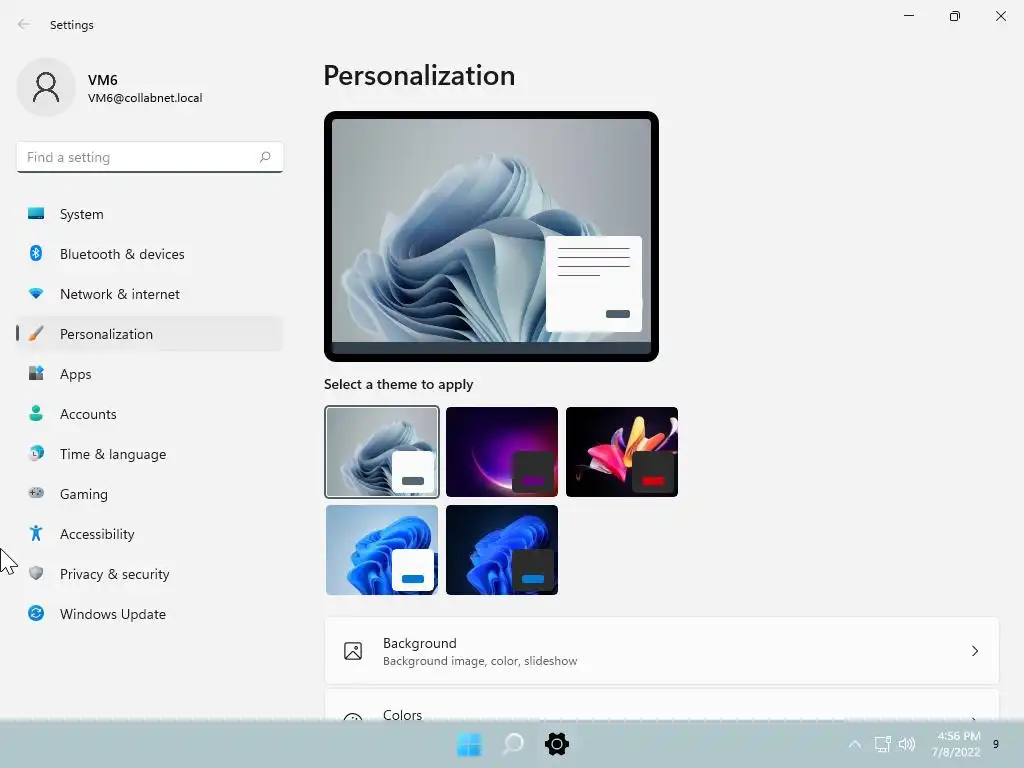Click Settings gear in taskbar
Image resolution: width=1024 pixels, height=768 pixels.
(556, 744)
